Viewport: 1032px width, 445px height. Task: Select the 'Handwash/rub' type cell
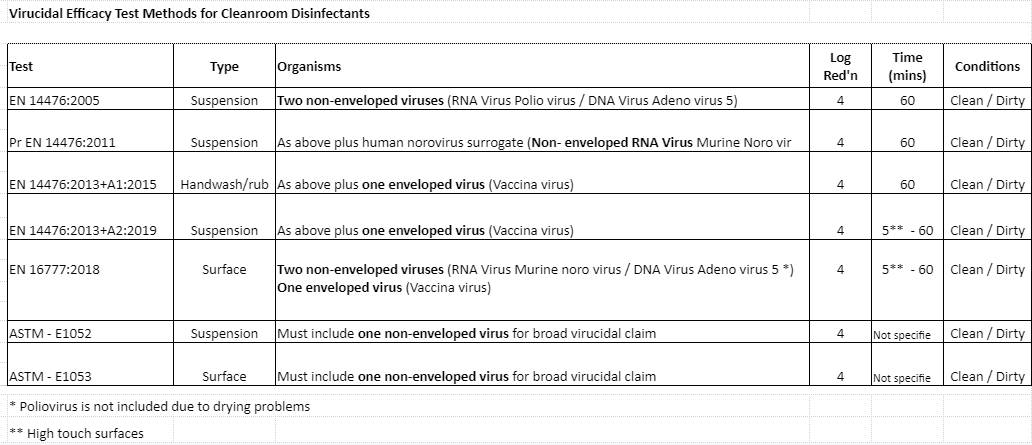coord(225,185)
